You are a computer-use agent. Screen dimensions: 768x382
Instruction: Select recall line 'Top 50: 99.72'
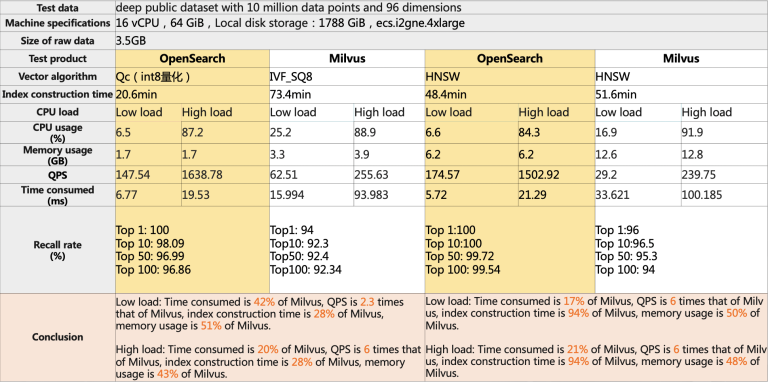click(x=460, y=256)
